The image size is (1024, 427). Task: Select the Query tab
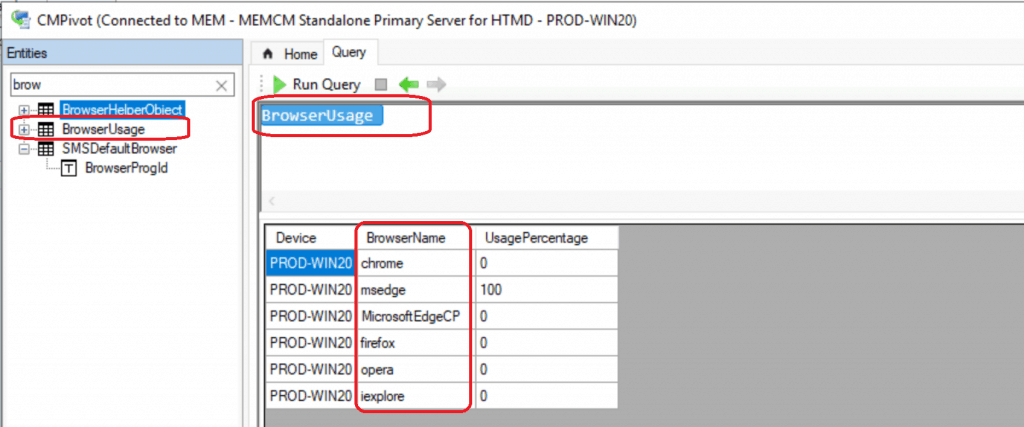tap(349, 52)
